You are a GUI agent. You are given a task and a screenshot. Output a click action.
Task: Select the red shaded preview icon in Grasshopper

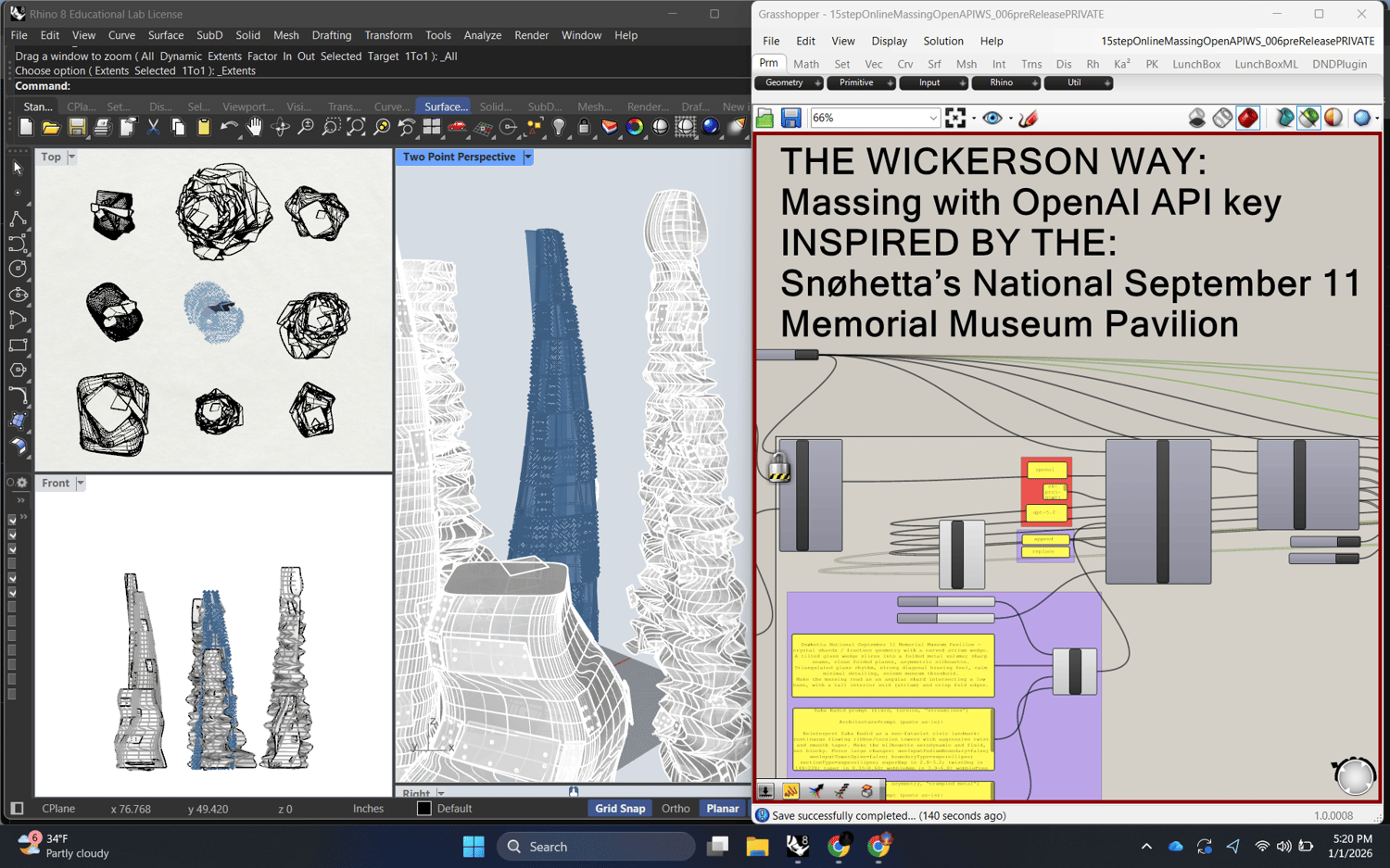pyautogui.click(x=1248, y=119)
